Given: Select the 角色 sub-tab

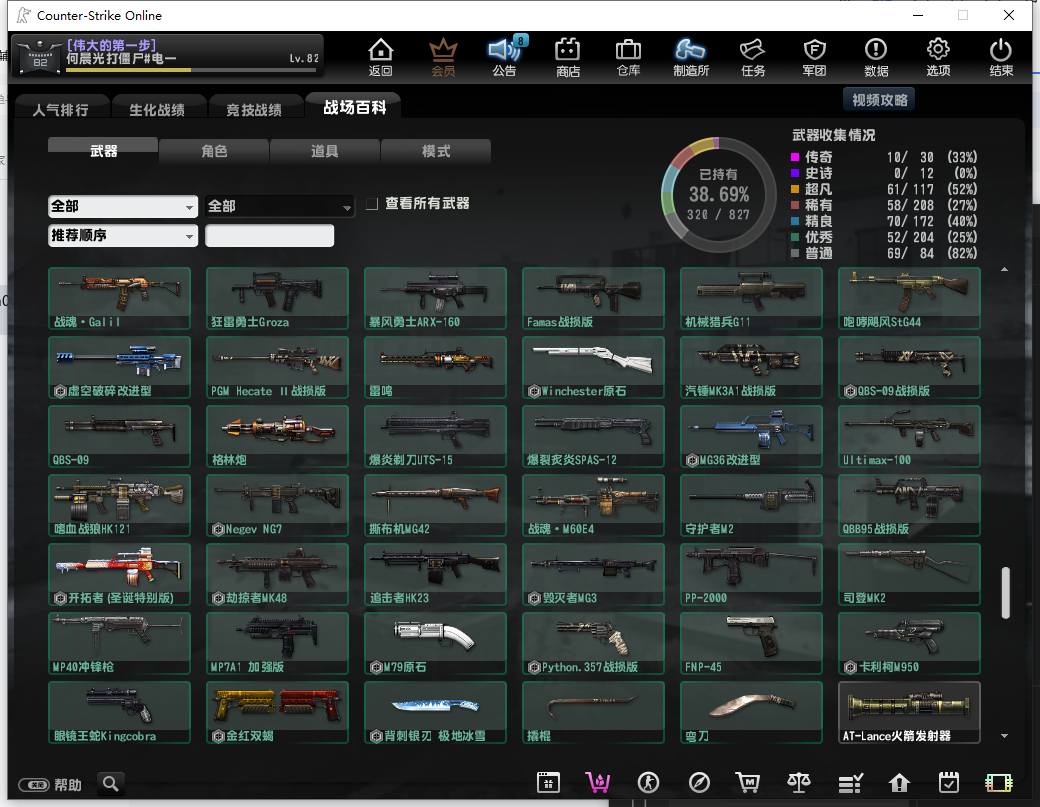Looking at the screenshot, I should [214, 151].
